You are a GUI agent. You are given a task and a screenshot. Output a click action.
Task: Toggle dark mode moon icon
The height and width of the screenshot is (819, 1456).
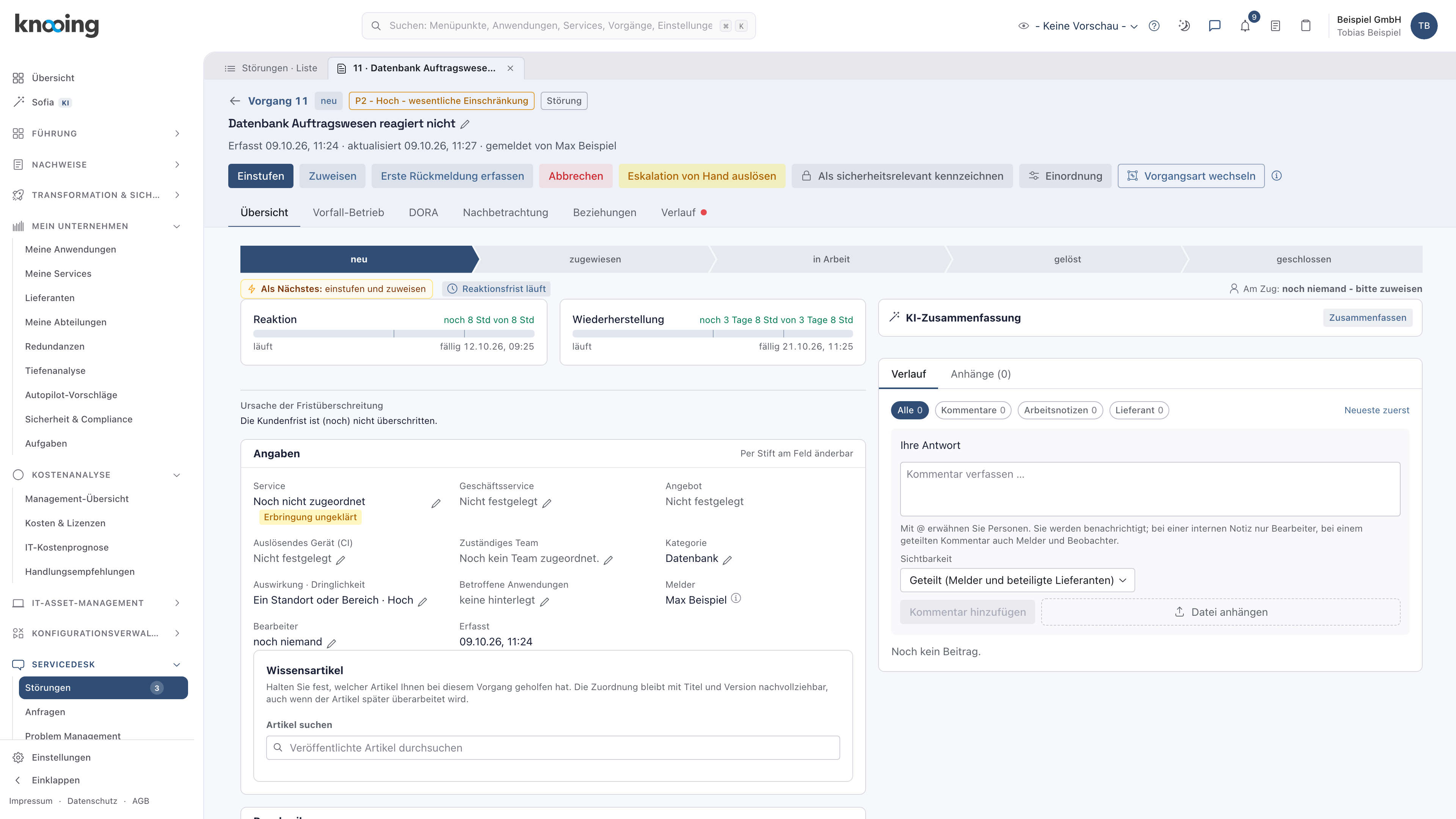[1184, 26]
